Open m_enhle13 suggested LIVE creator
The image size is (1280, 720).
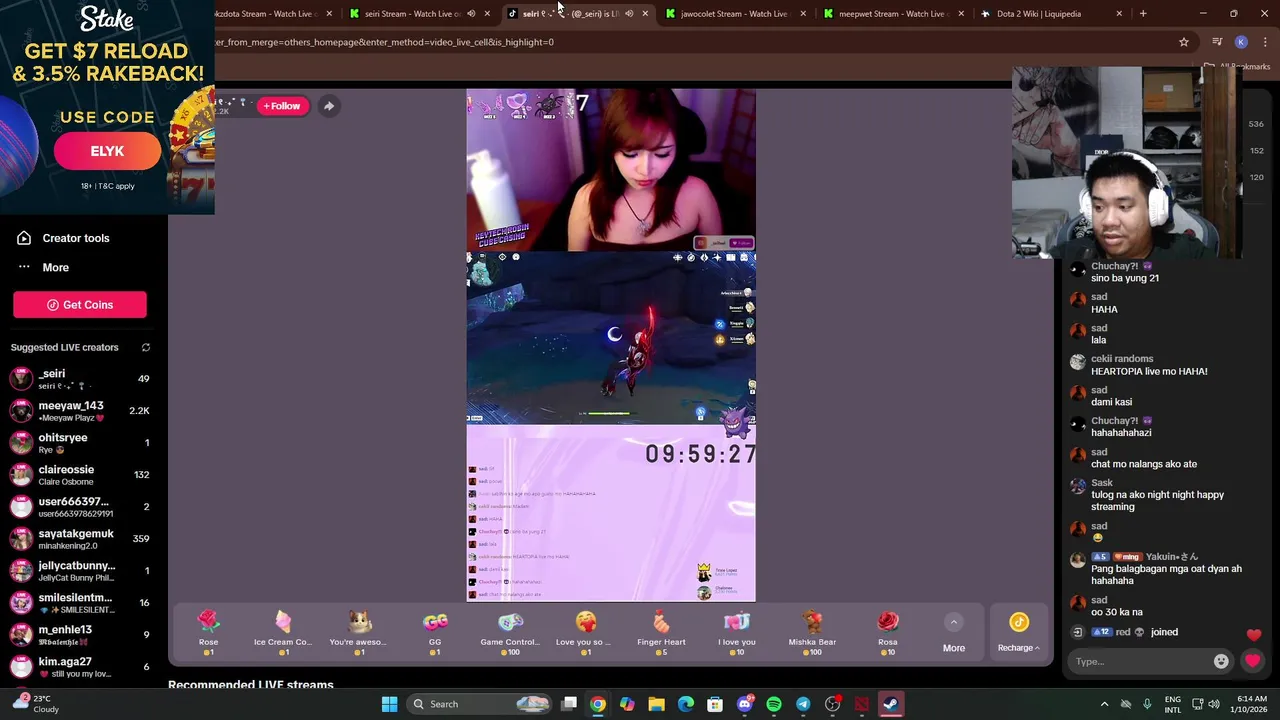click(80, 635)
